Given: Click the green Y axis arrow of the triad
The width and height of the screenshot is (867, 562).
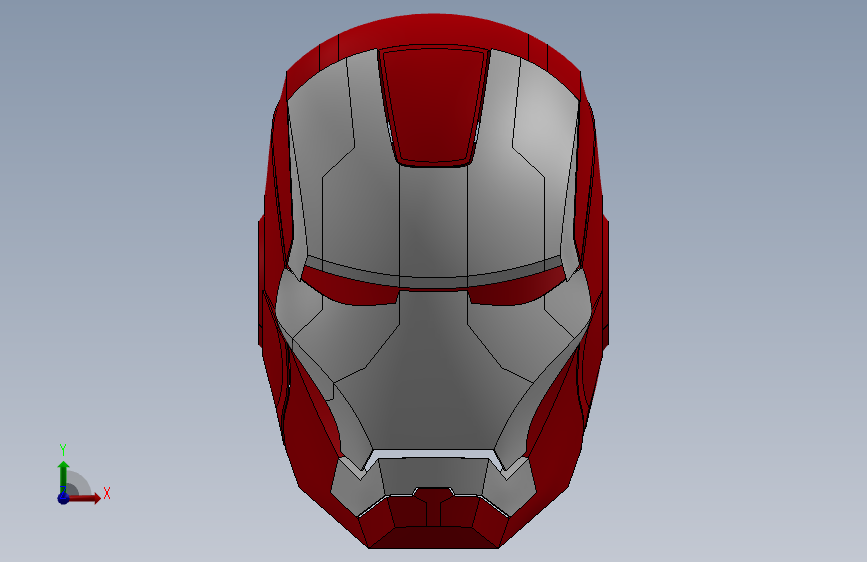Looking at the screenshot, I should [x=63, y=477].
